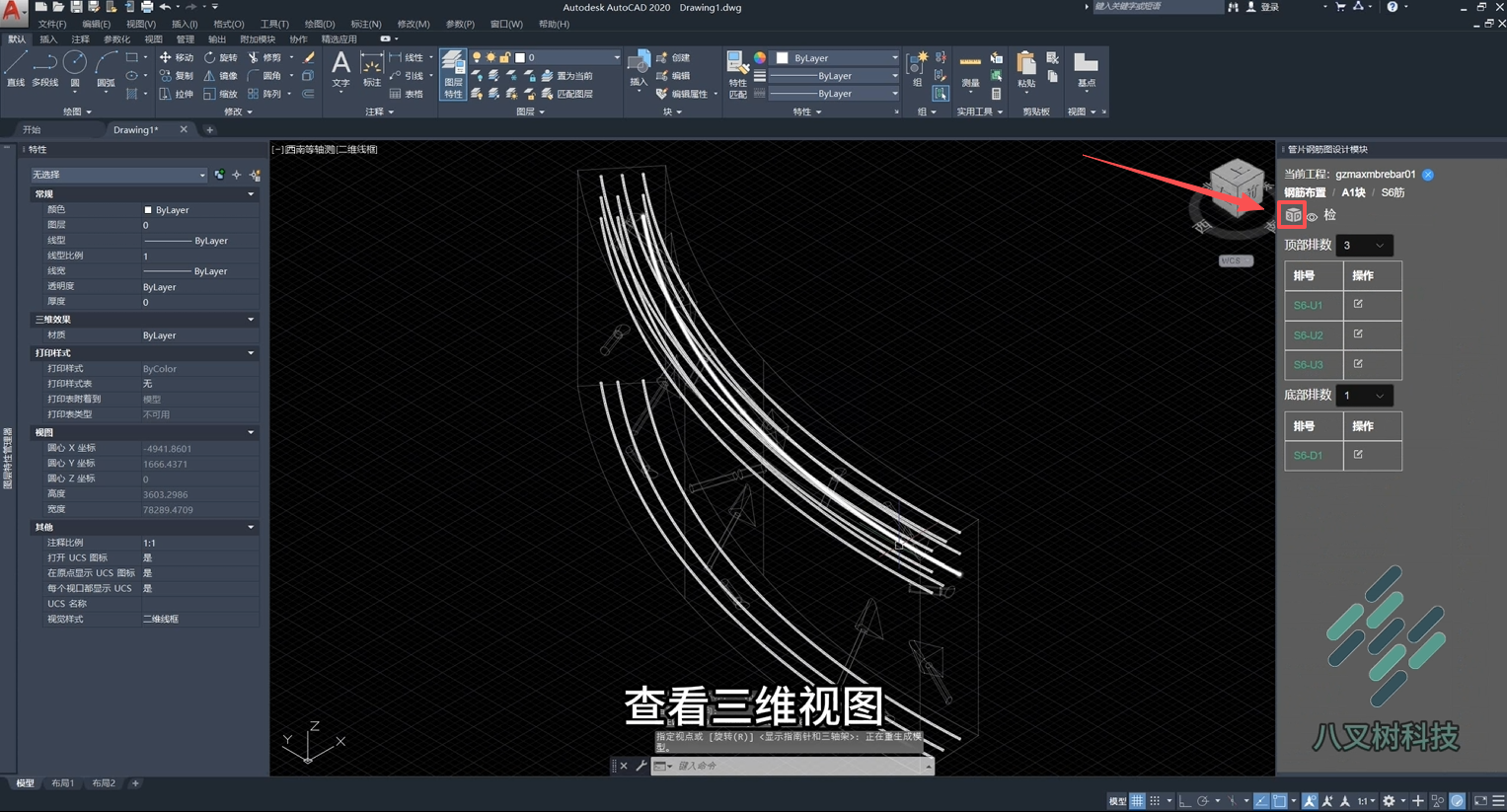Screen dimensions: 1507x812
Task: Select the 直线 line drawing tool
Action: [x=16, y=69]
